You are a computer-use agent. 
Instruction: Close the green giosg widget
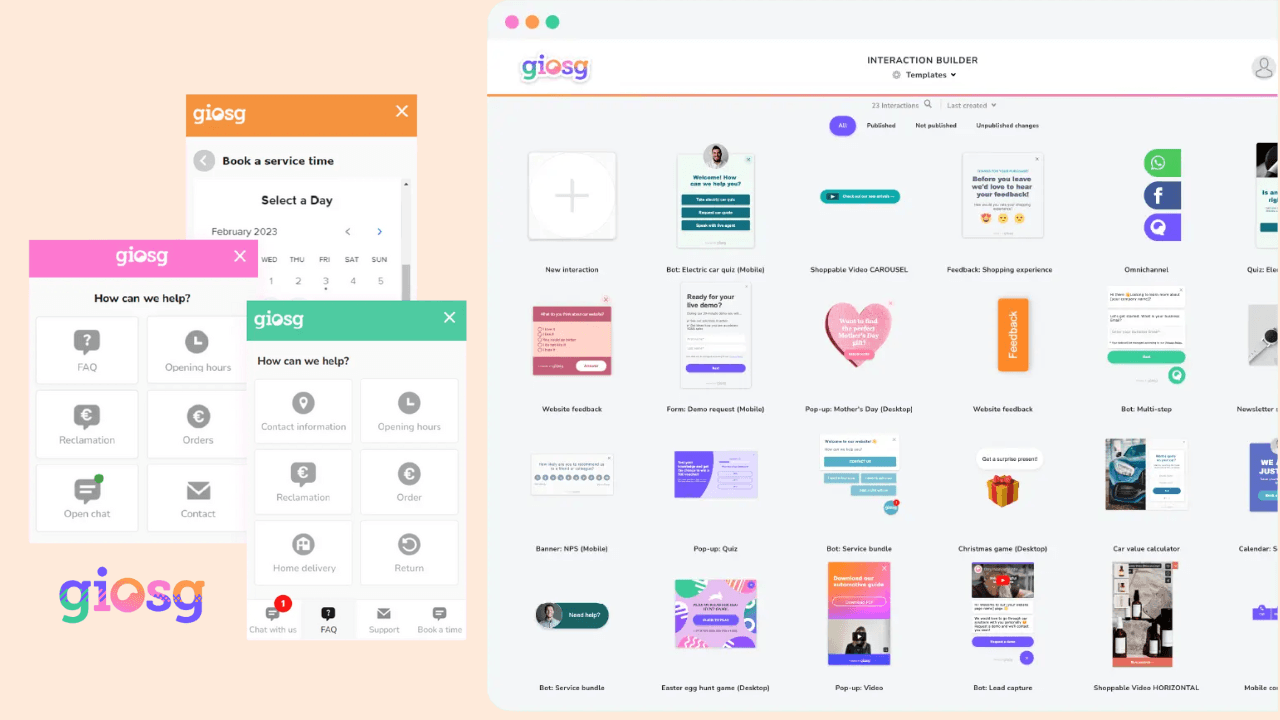[x=449, y=317]
